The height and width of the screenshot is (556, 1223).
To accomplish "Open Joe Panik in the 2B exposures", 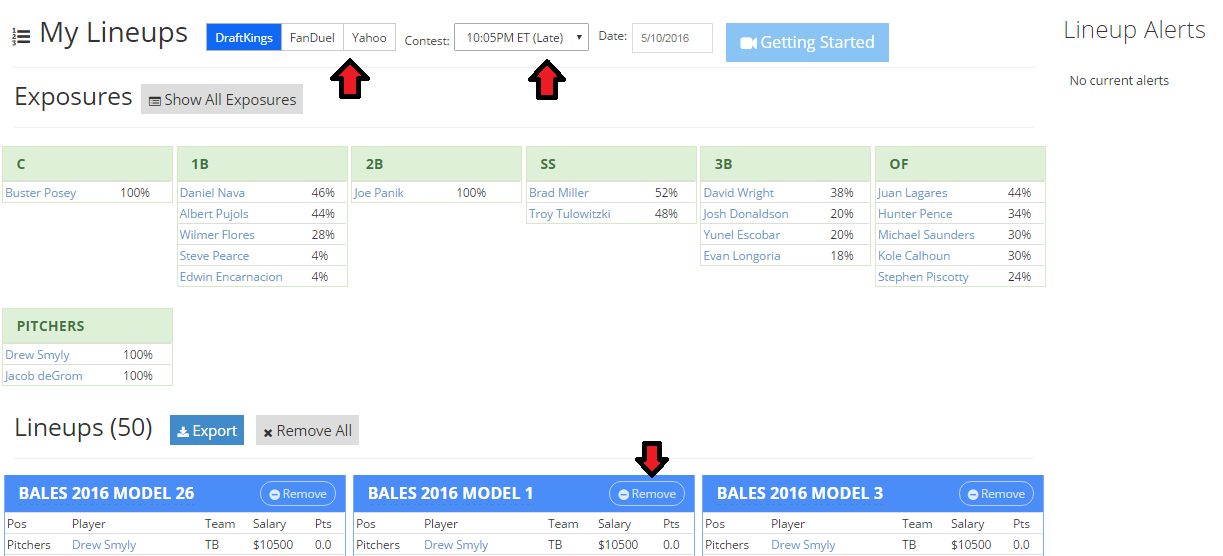I will pyautogui.click(x=379, y=193).
